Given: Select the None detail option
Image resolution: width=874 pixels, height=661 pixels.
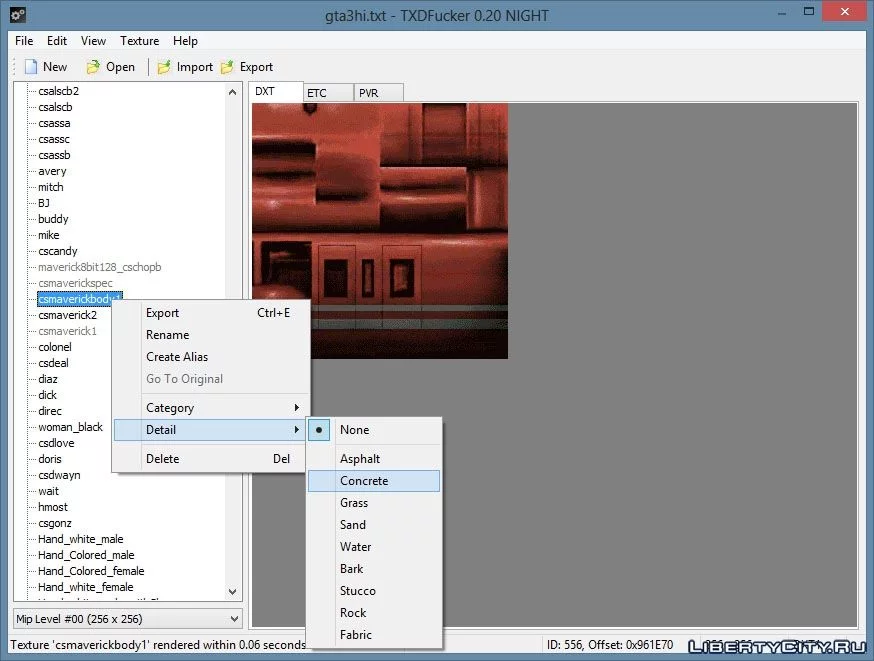Looking at the screenshot, I should point(374,430).
